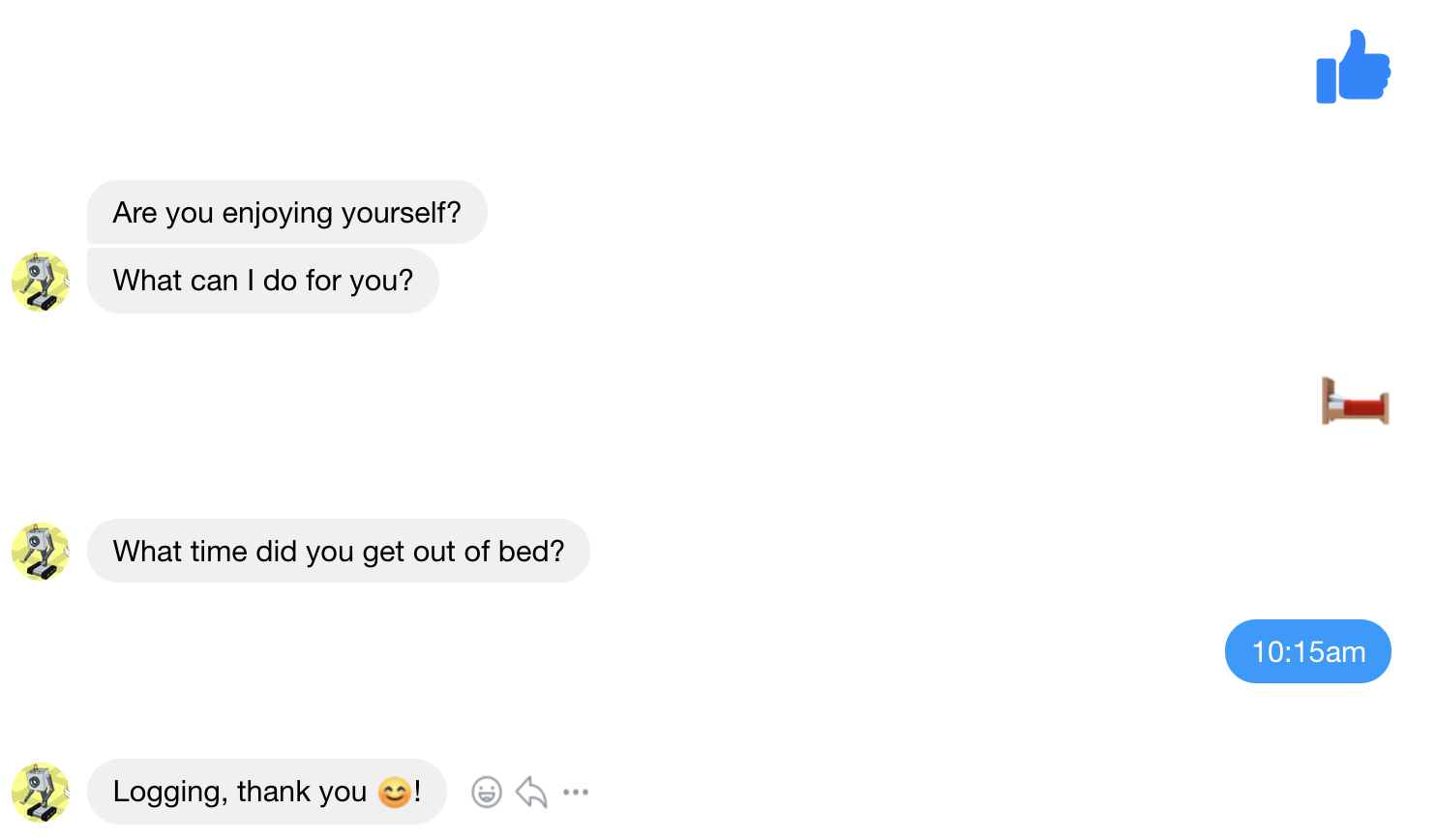Click the blue 10:15am message bubble
Screen dimensions: 1436x840
[x=1307, y=652]
